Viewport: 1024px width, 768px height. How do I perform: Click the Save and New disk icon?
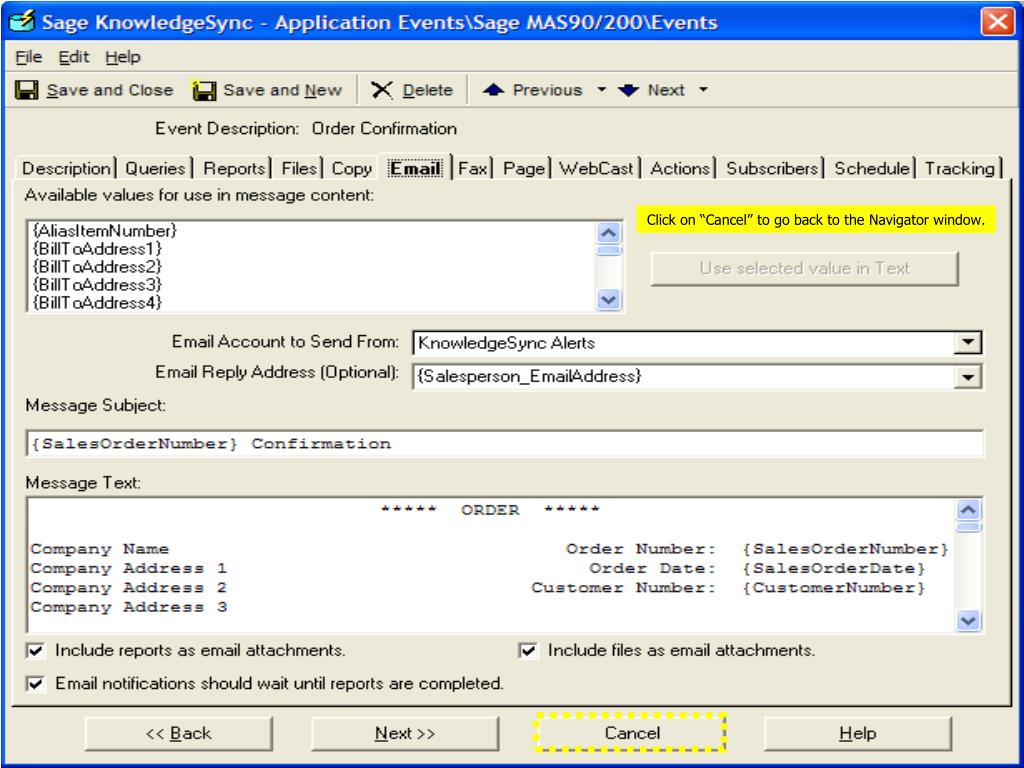pos(204,90)
